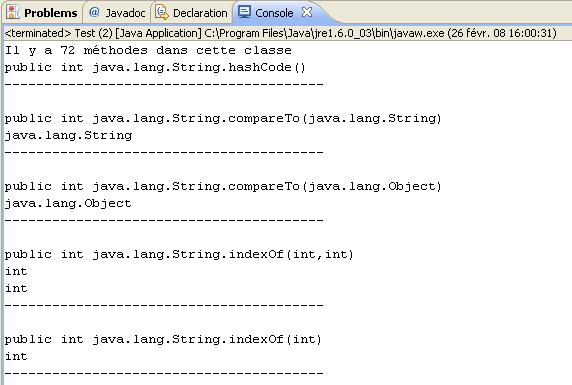
Task: Click the Javadoc @ icon
Action: point(94,12)
